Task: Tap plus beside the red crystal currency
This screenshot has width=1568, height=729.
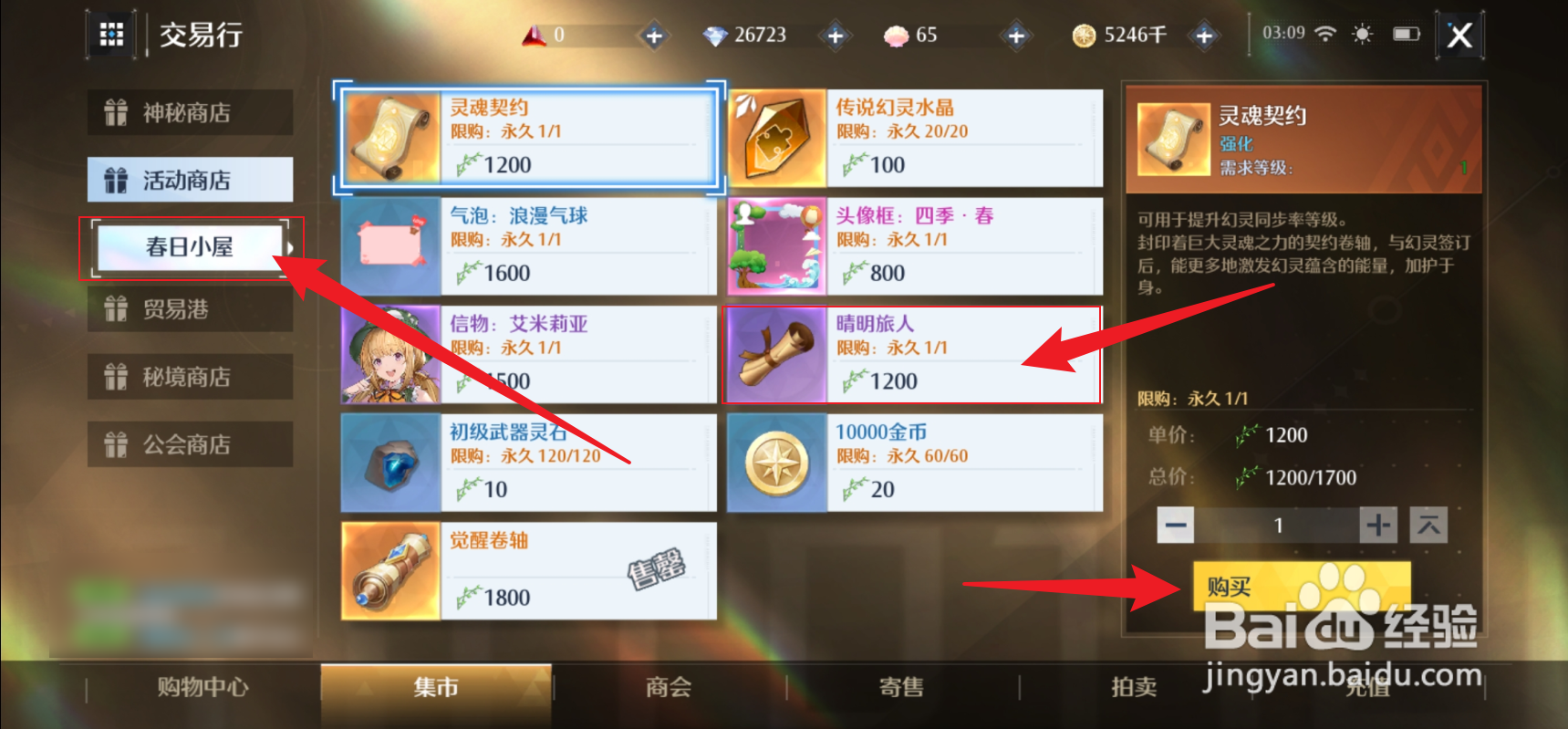Action: pos(654,36)
